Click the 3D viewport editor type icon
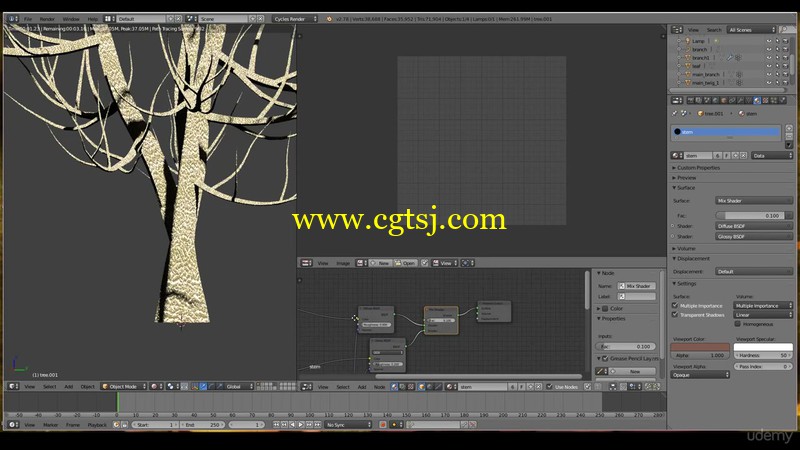This screenshot has height=450, width=800. (14, 386)
